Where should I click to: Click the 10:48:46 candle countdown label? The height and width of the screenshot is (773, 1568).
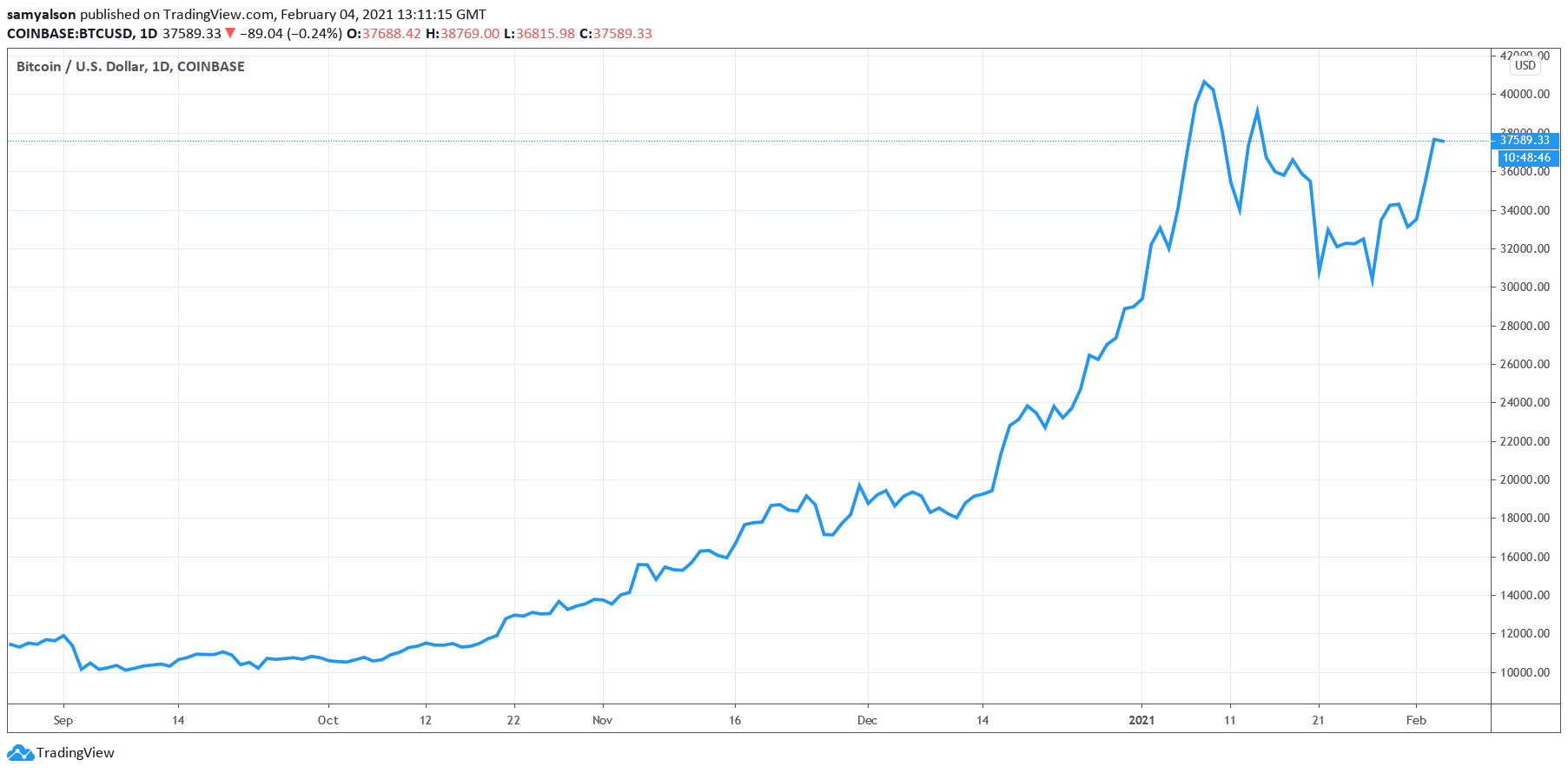(1526, 158)
